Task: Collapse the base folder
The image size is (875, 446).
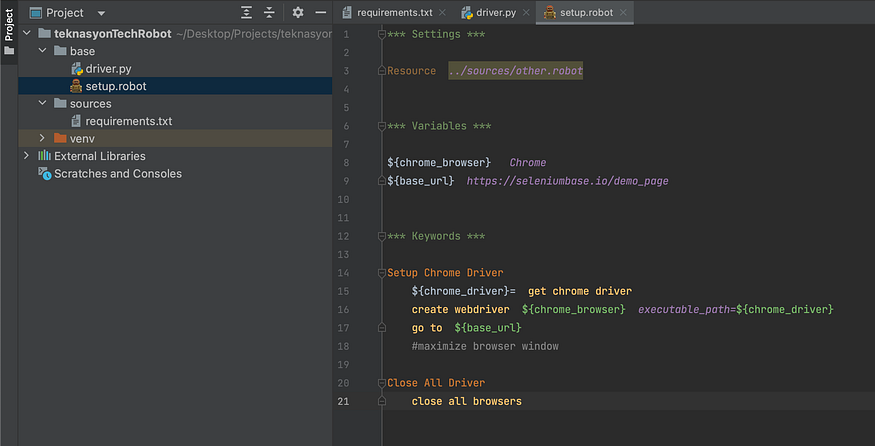Action: (42, 51)
